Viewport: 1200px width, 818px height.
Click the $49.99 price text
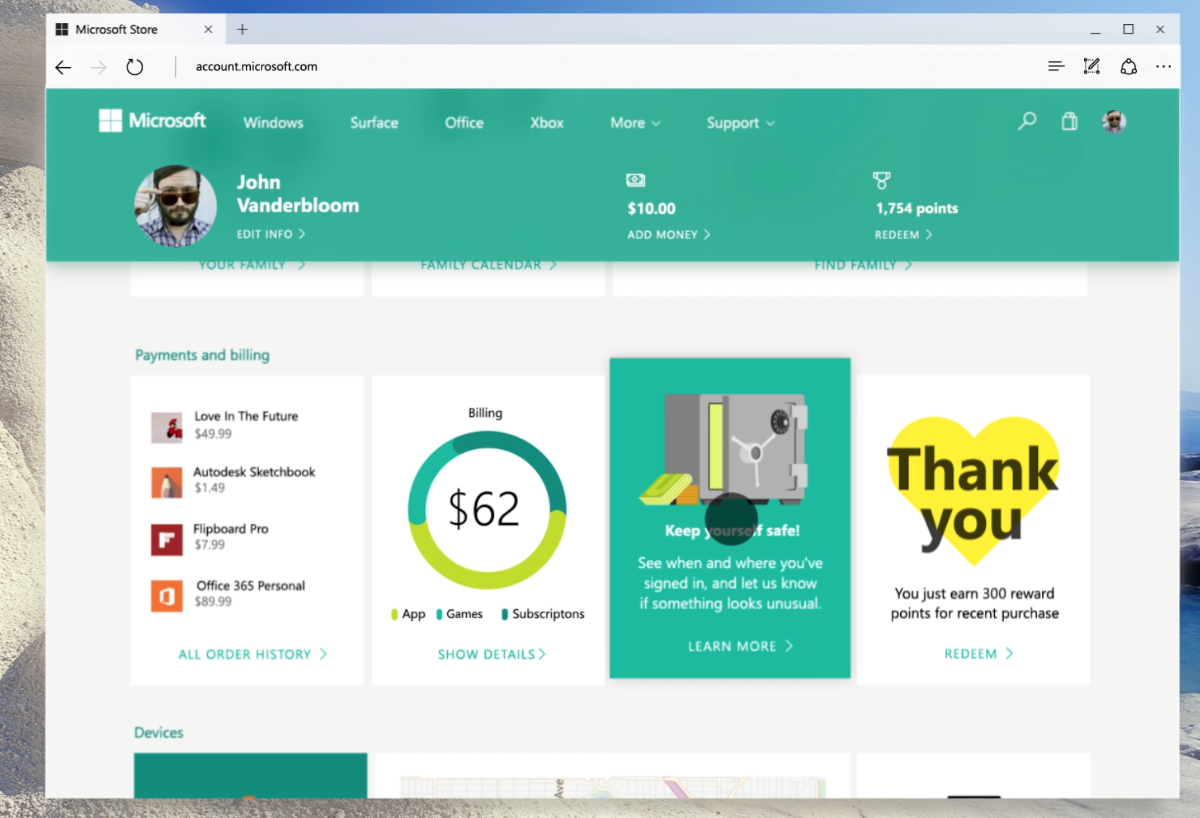213,434
